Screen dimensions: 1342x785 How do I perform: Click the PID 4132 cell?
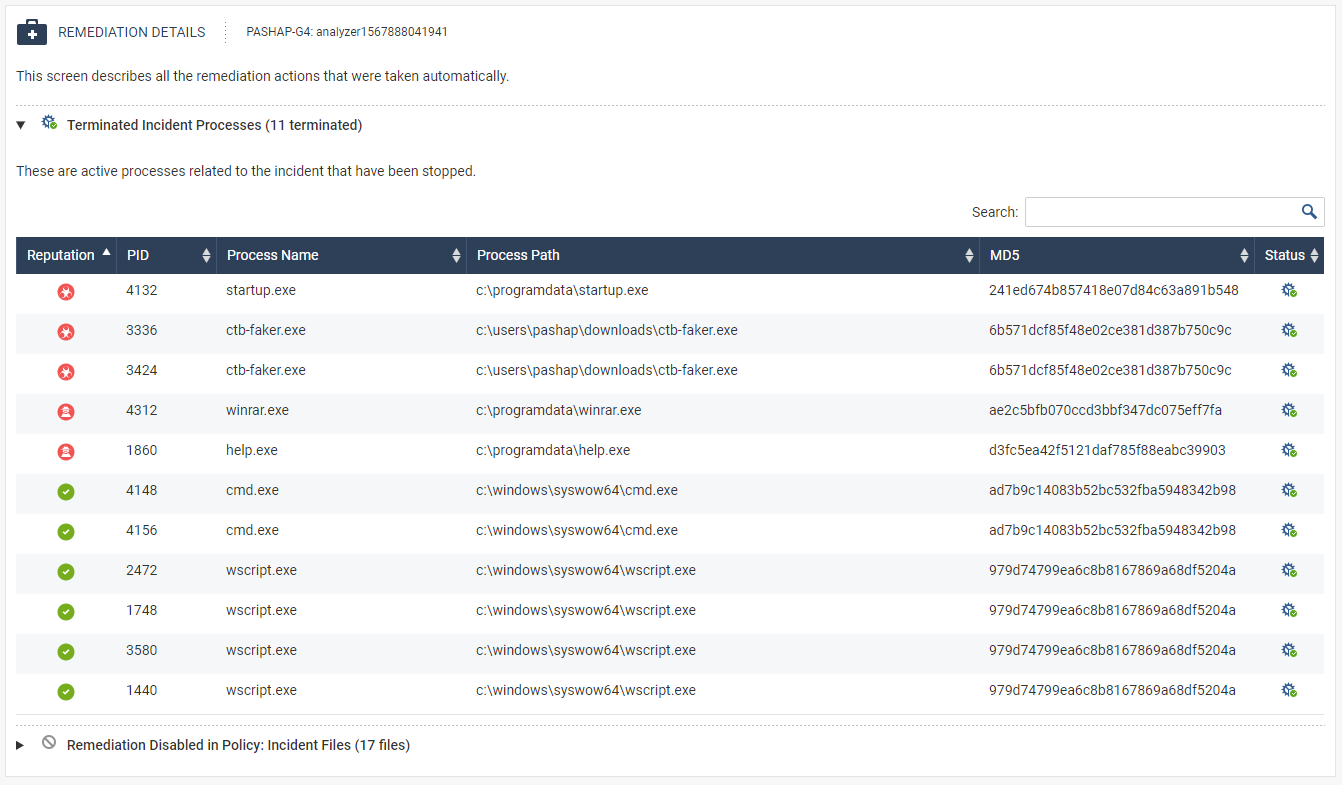(142, 290)
